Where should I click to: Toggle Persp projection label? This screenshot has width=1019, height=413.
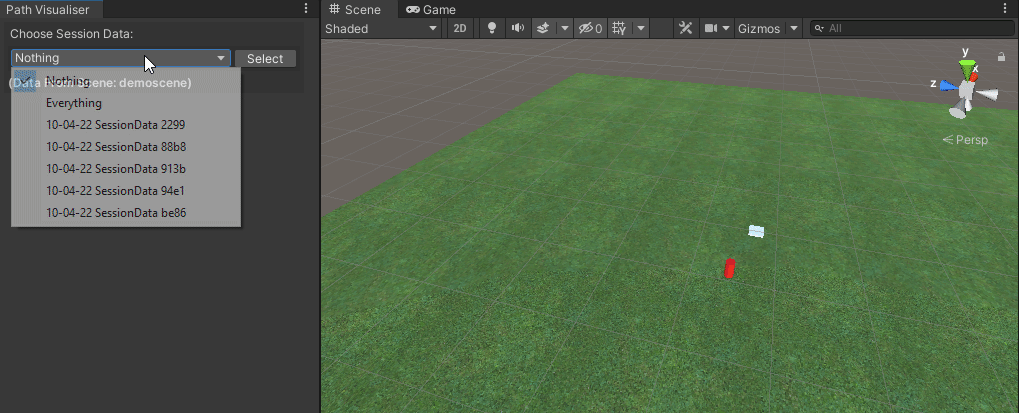click(x=965, y=140)
